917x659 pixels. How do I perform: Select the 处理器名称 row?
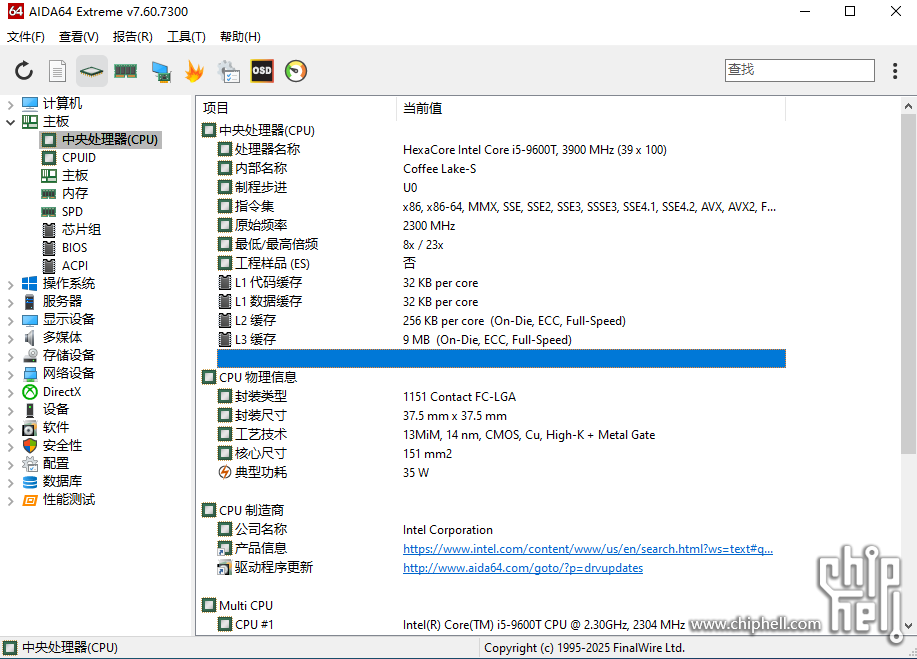click(x=501, y=150)
